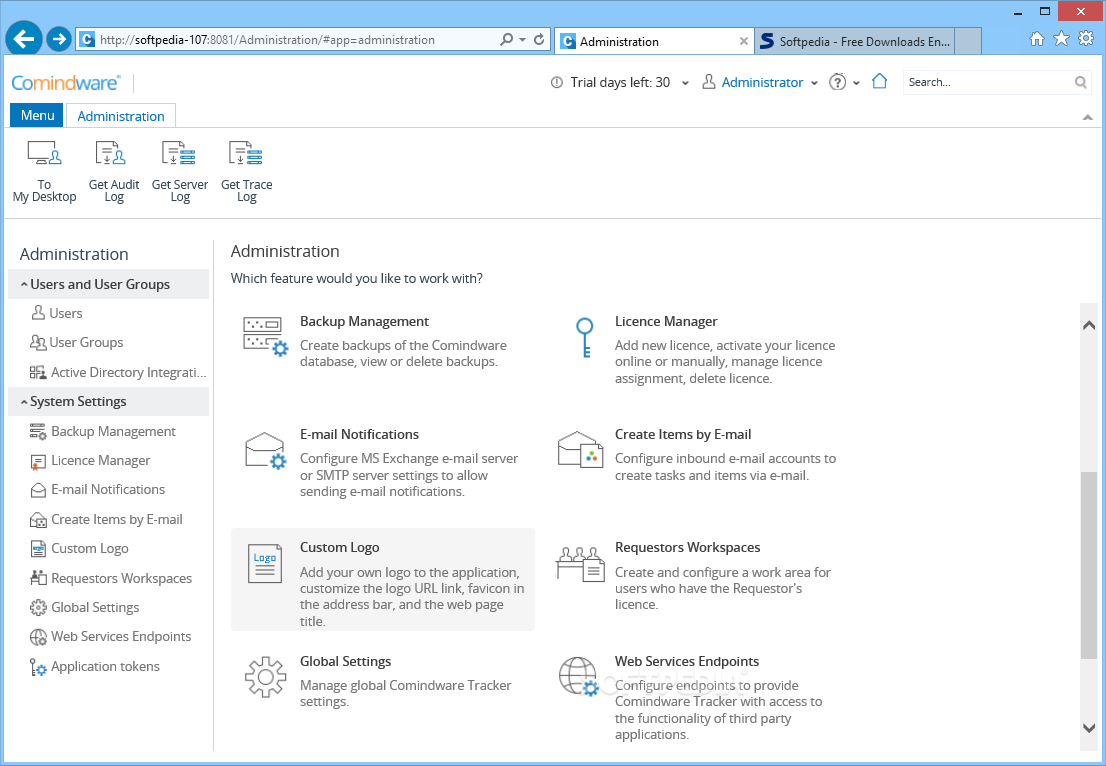This screenshot has height=766, width=1106.
Task: Click the content scrollbar down arrow
Action: pos(1088,727)
